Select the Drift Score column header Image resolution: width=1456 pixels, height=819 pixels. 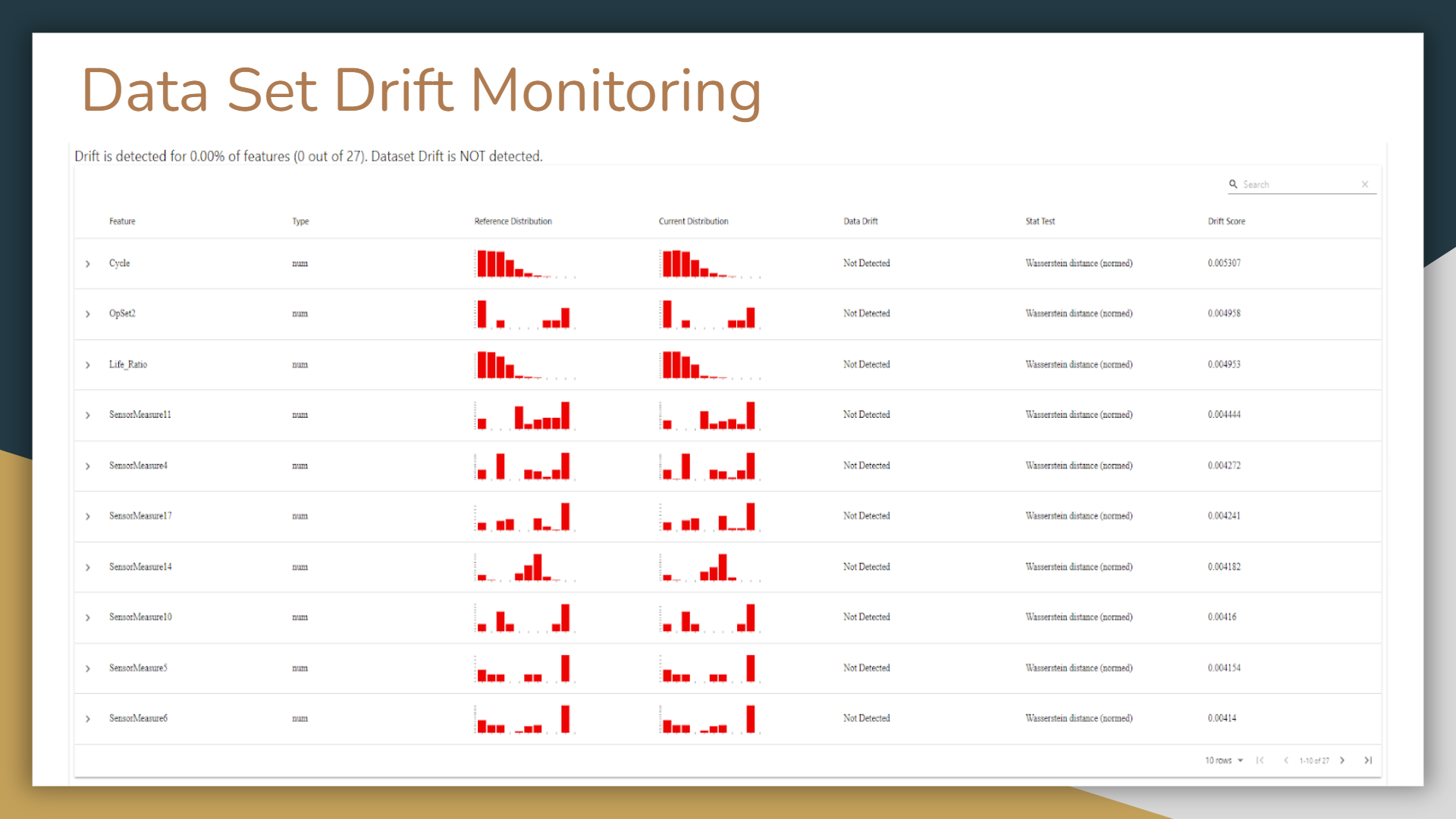[x=1226, y=221]
